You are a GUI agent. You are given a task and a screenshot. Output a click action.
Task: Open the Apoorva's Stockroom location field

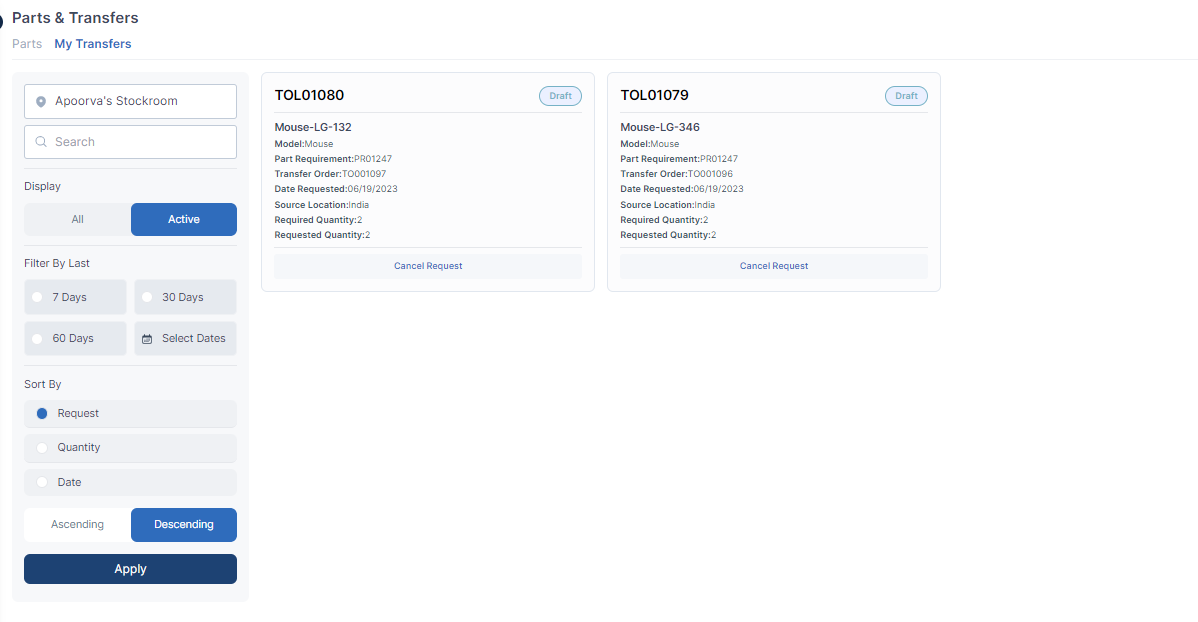click(131, 102)
